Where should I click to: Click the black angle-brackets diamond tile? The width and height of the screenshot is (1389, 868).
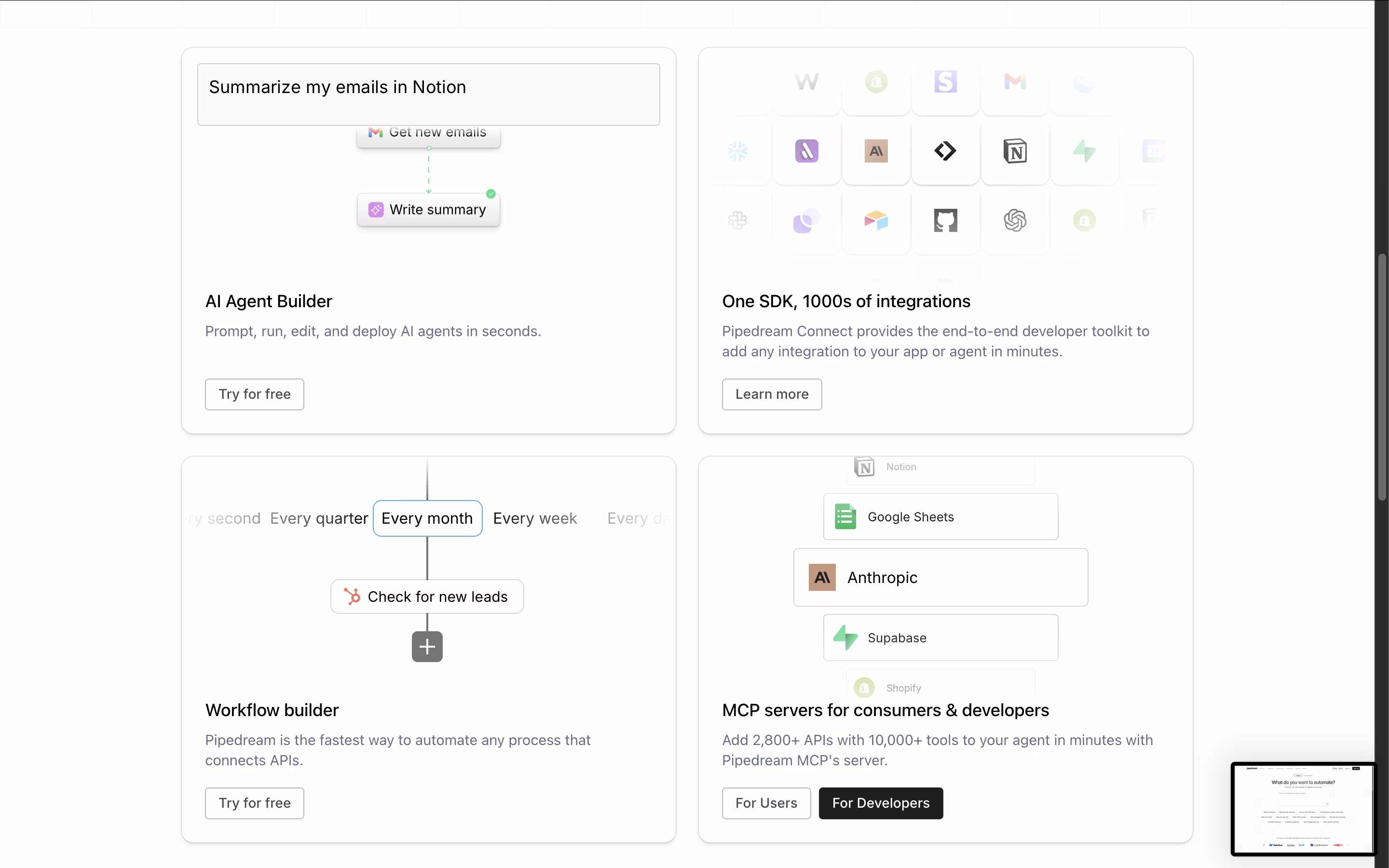pos(945,151)
